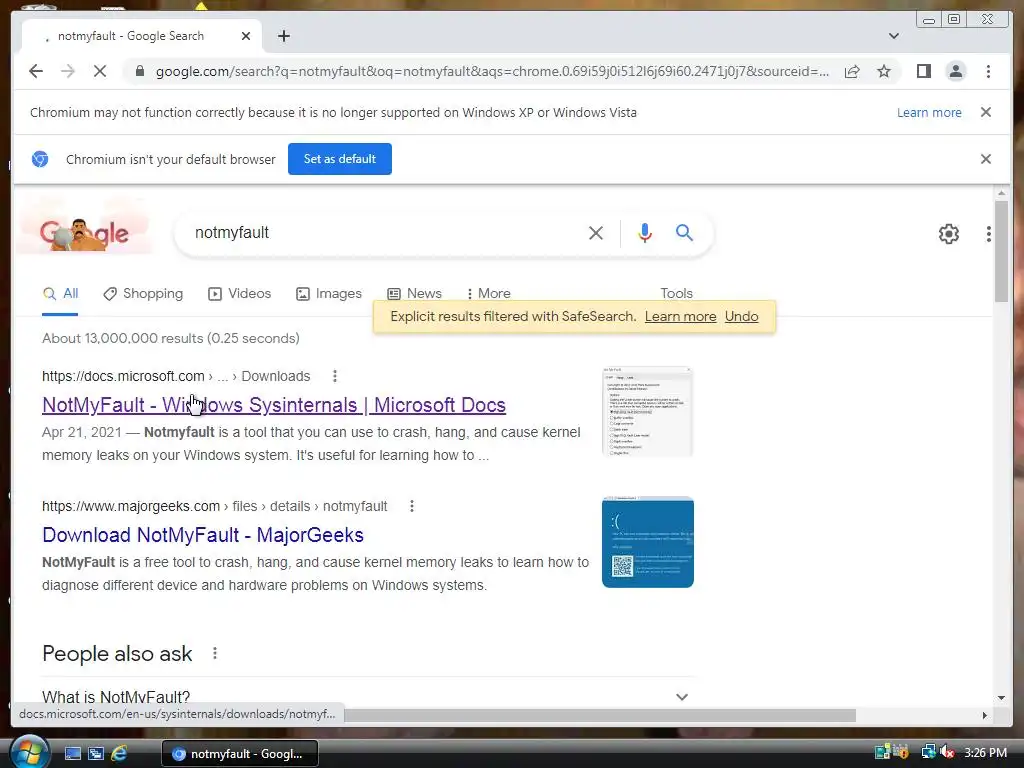Click the address bar URL
The width and height of the screenshot is (1024, 768).
pos(492,71)
